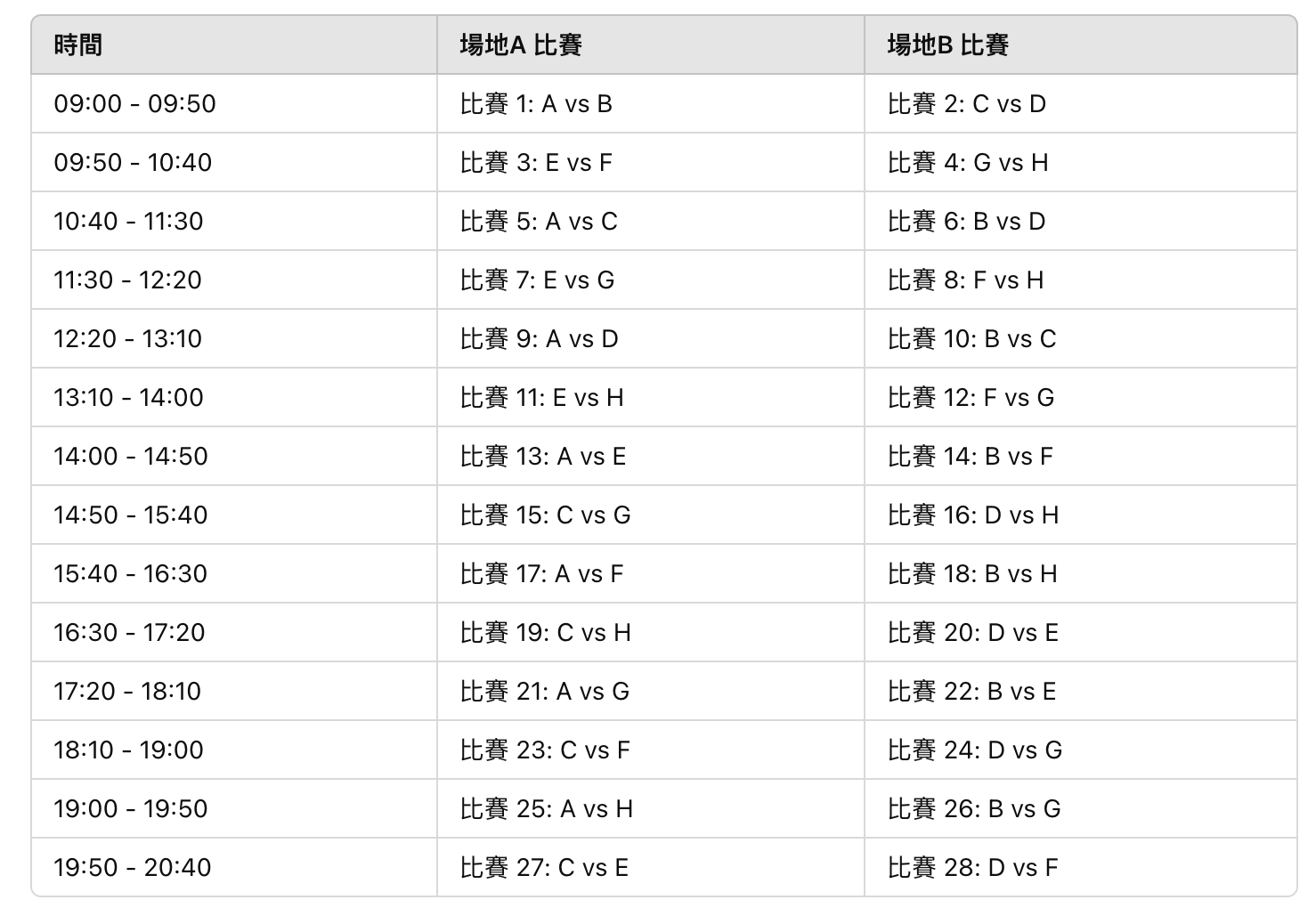Select cell 比賽 2: C vs D

coord(1080,103)
